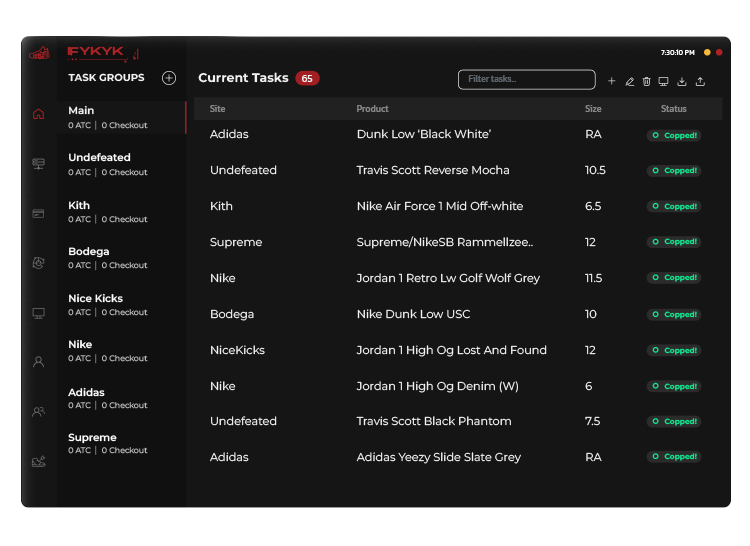The image size is (750, 546).
Task: Click the monitor icon in tasks toolbar
Action: 663,81
